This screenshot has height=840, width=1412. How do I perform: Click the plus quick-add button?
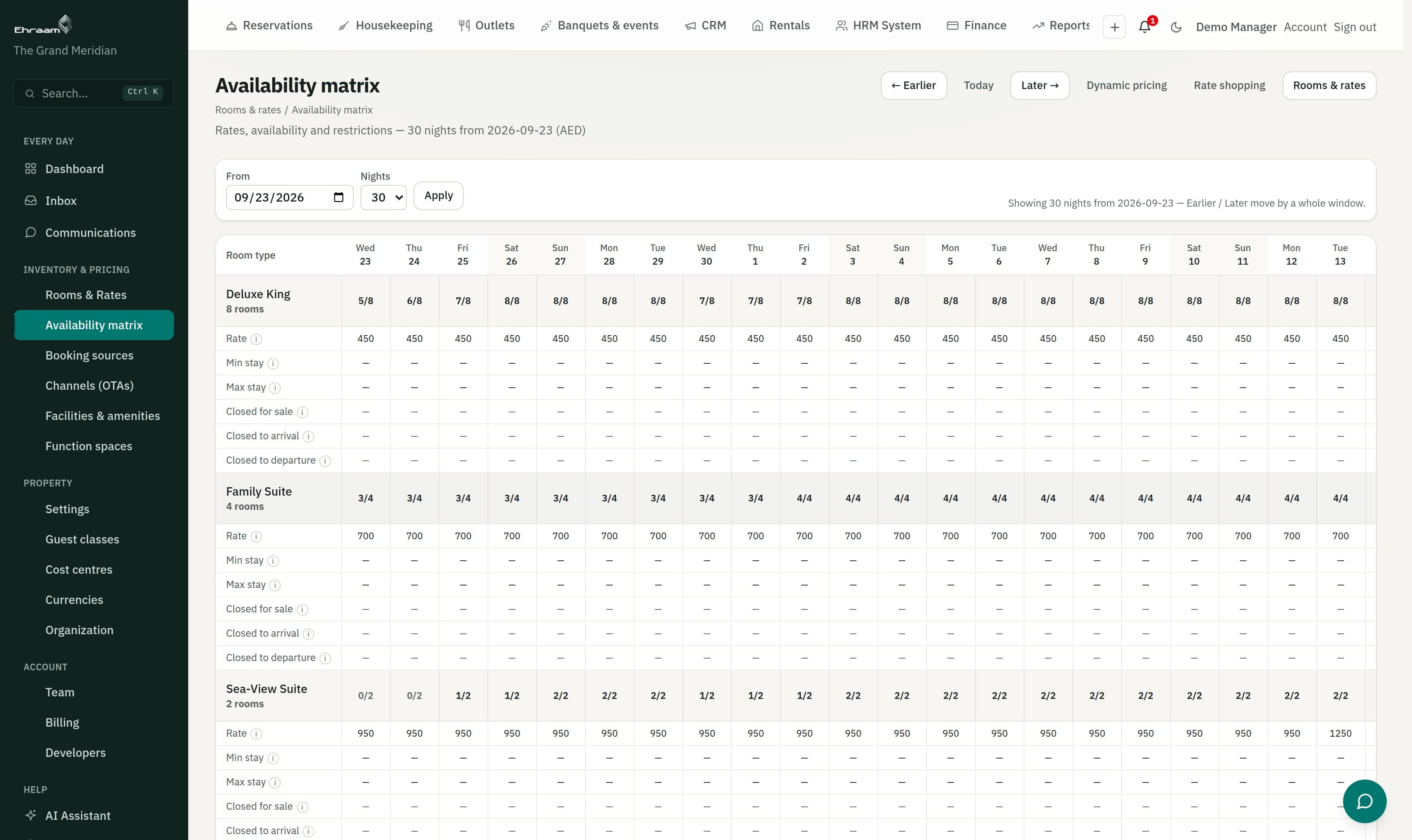click(1114, 26)
